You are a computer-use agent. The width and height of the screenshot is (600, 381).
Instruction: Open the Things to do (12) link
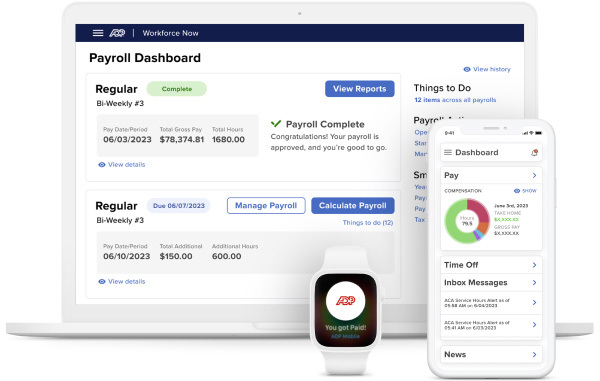[x=368, y=223]
